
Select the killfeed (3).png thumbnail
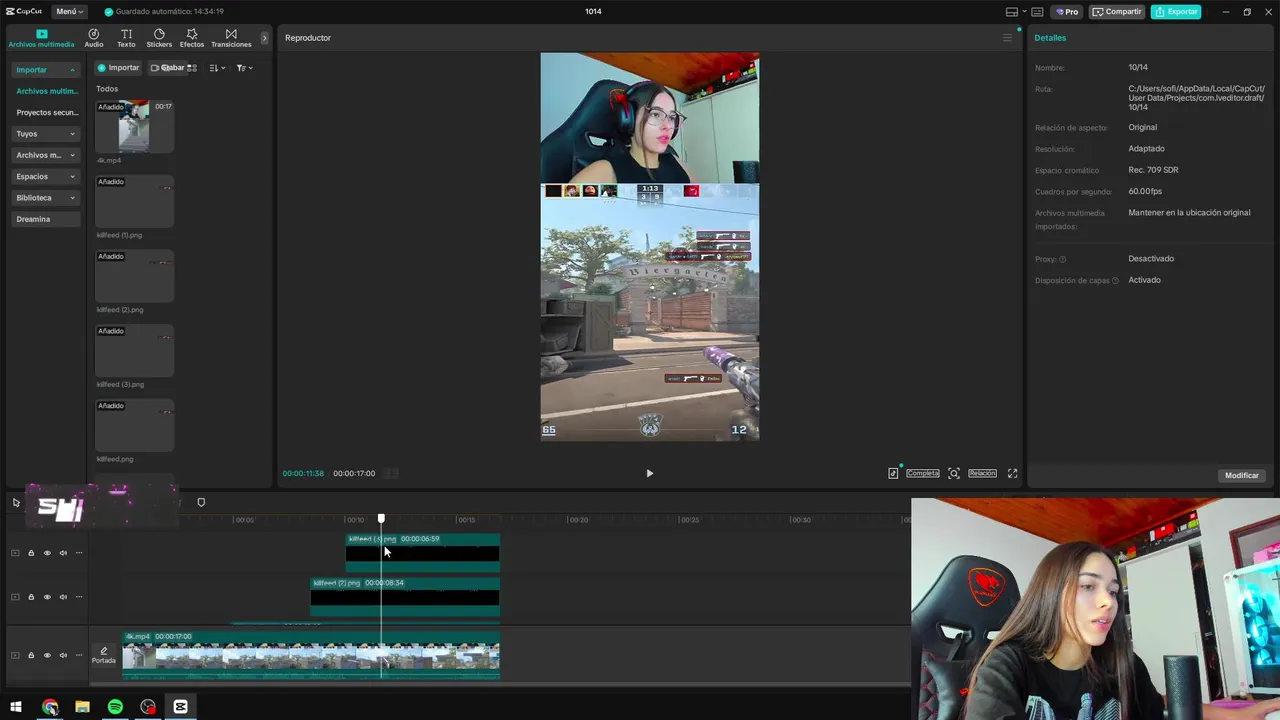click(x=134, y=351)
